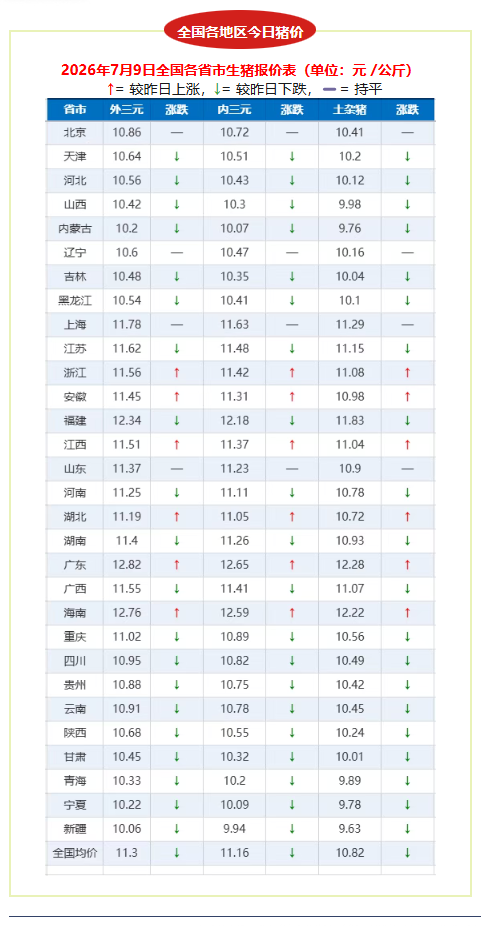Click green down arrow in 天津 外三元 row

click(x=177, y=157)
